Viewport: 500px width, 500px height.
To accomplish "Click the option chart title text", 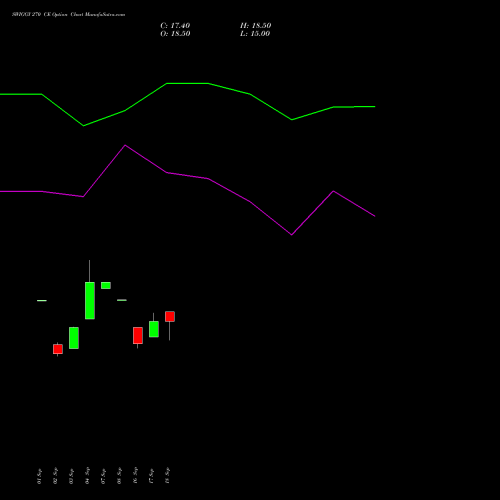I will 68,15.
